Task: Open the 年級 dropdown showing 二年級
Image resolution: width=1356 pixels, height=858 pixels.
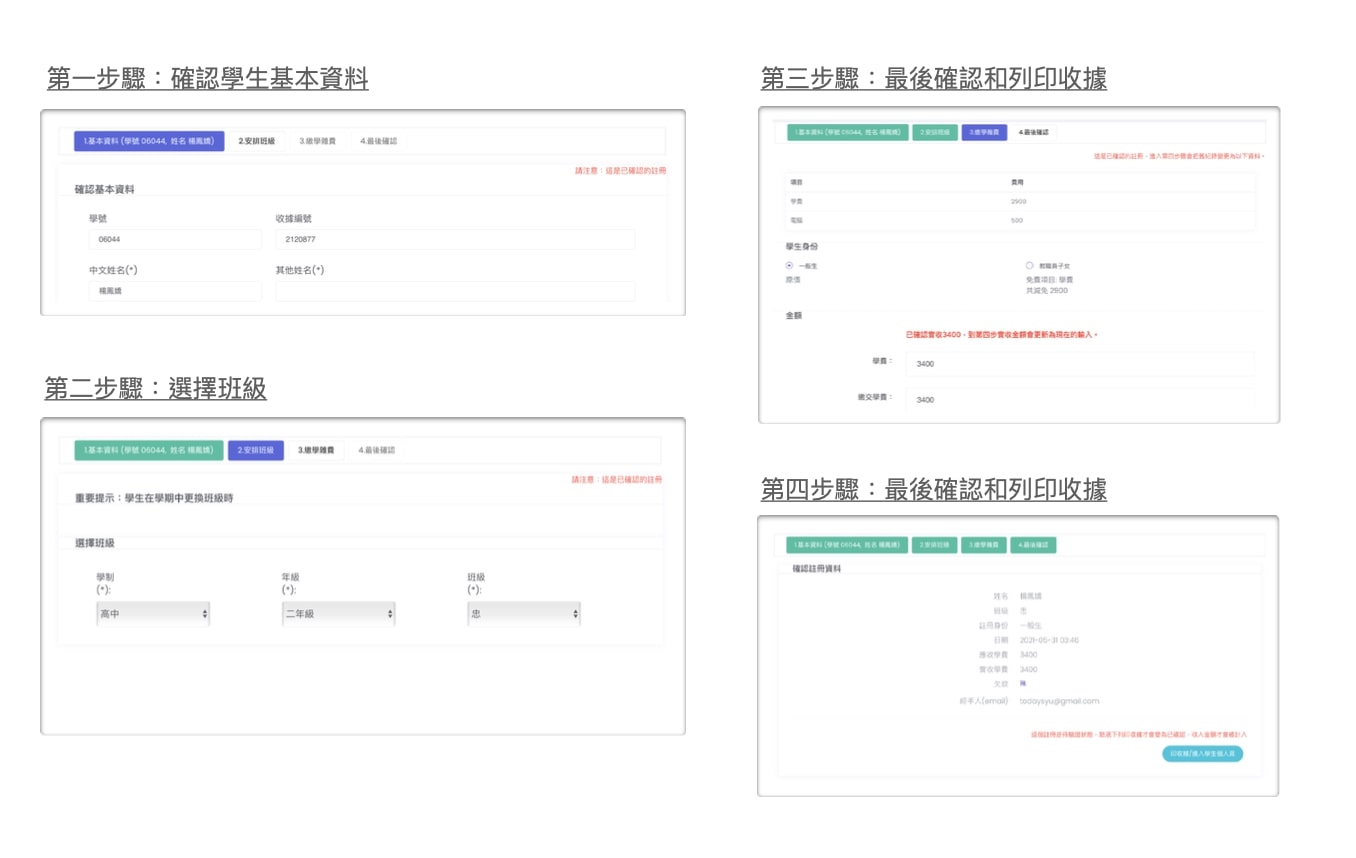Action: (x=338, y=614)
